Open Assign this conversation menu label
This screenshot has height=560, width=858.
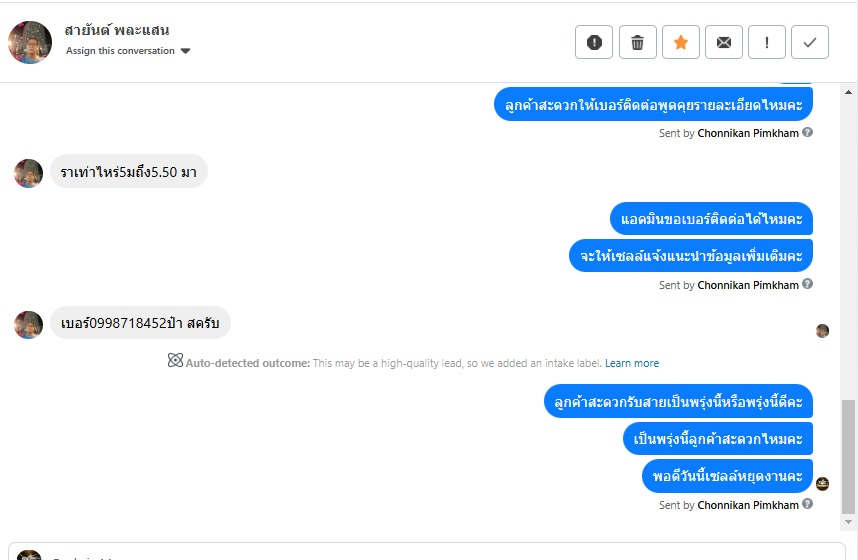point(120,50)
